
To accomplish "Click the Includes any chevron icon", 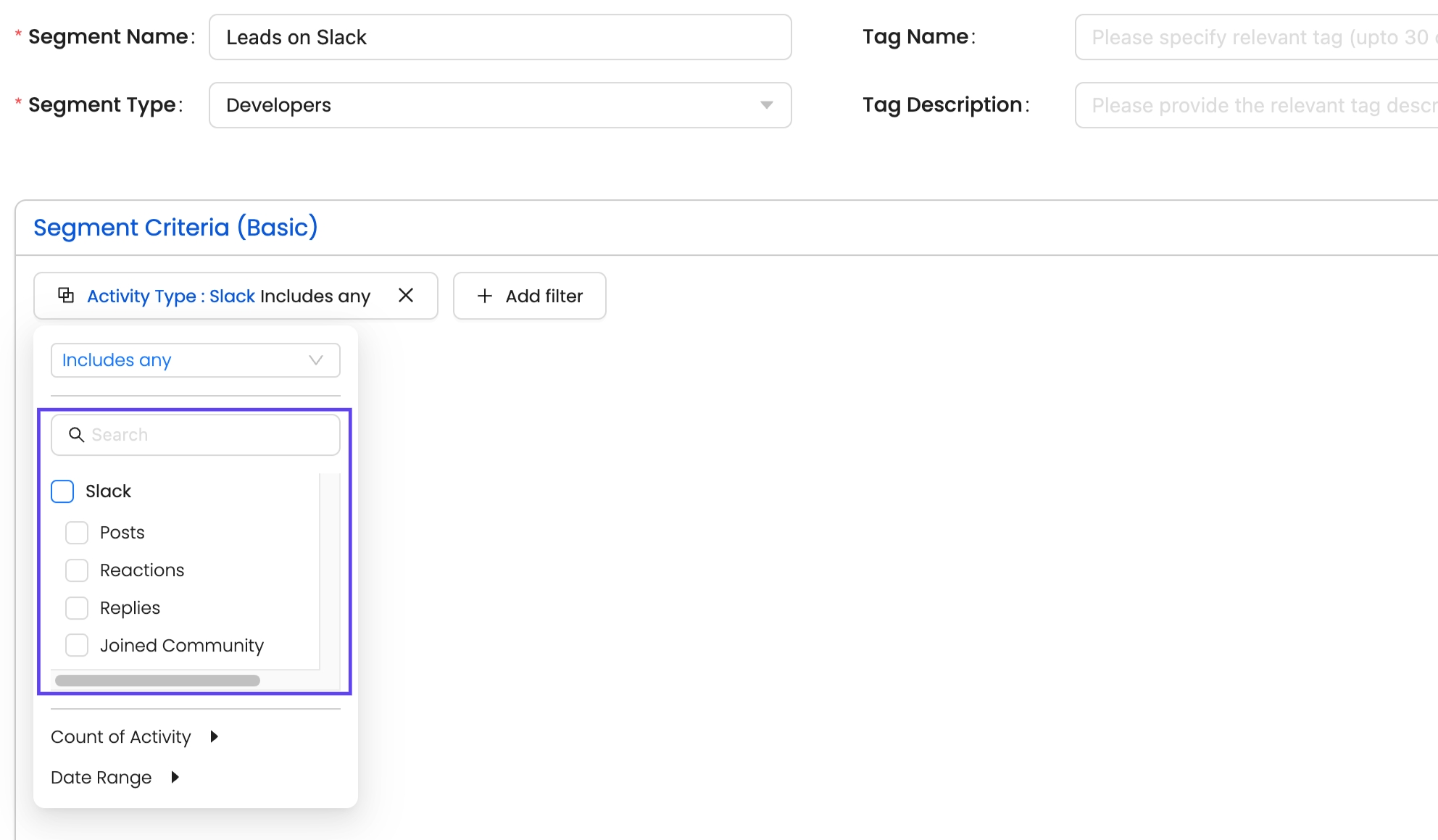I will (315, 360).
